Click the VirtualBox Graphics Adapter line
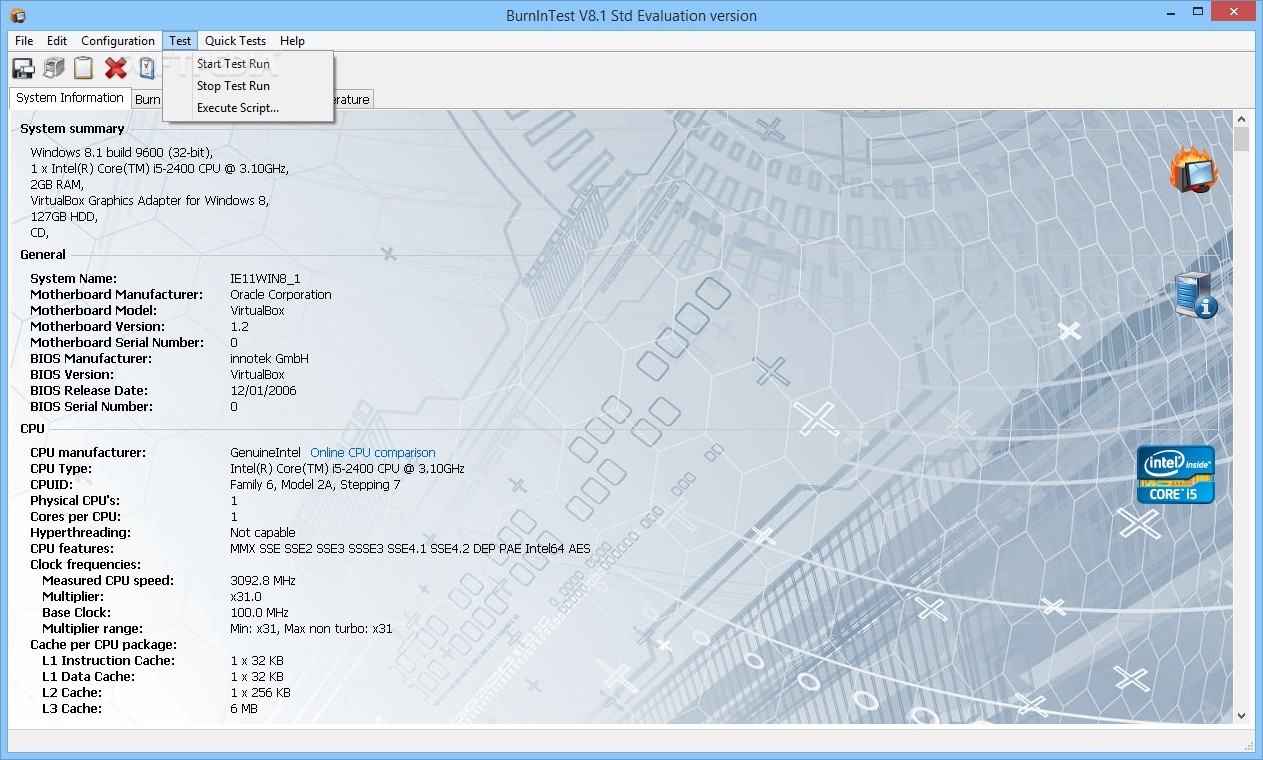 pyautogui.click(x=150, y=201)
